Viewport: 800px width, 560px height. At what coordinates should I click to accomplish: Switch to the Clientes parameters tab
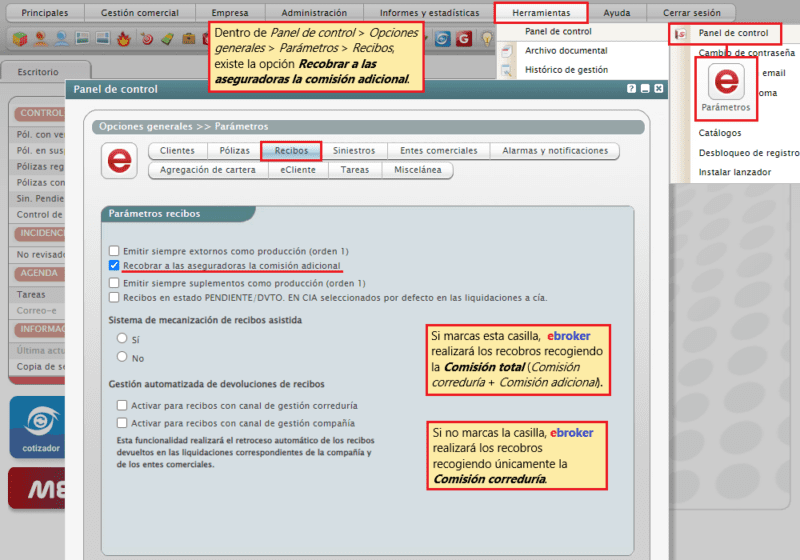177,150
